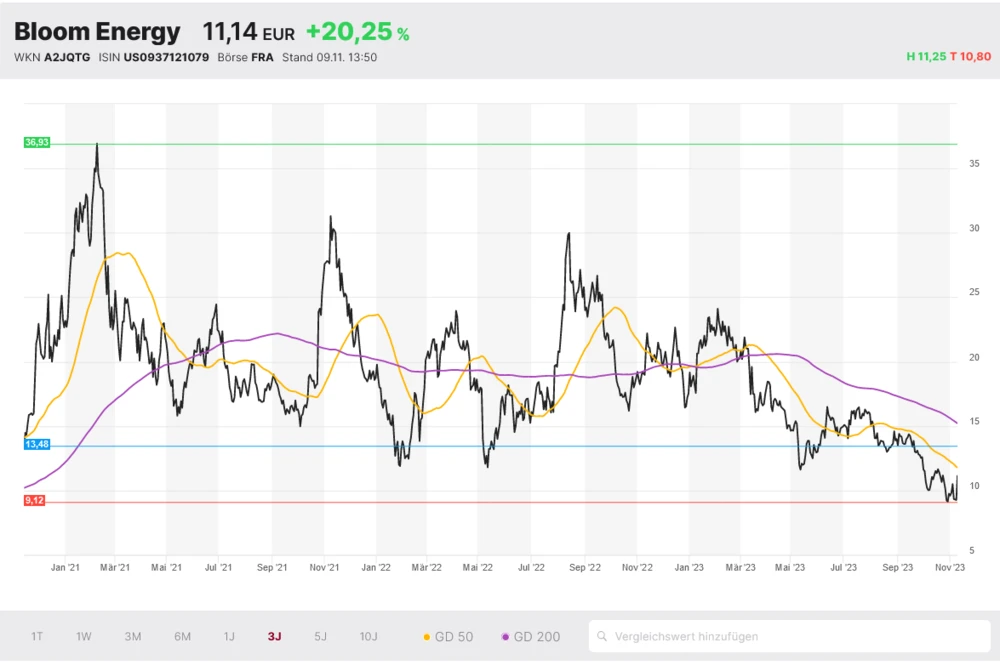Image resolution: width=1000 pixels, height=671 pixels.
Task: Click the Nov '23 axis label
Action: [x=949, y=567]
